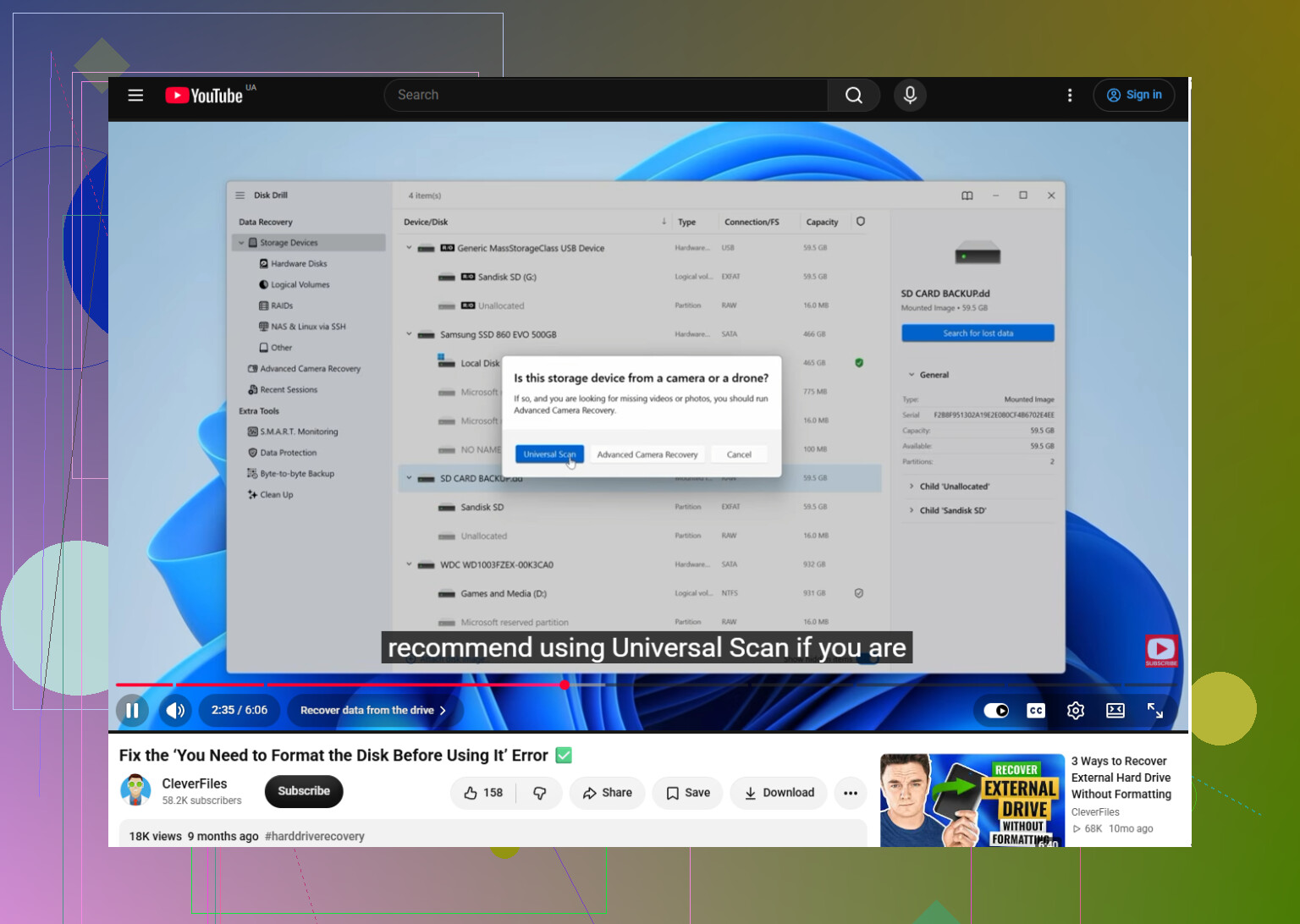Image resolution: width=1300 pixels, height=924 pixels.
Task: Subscribe to CleverFiles channel
Action: click(304, 791)
